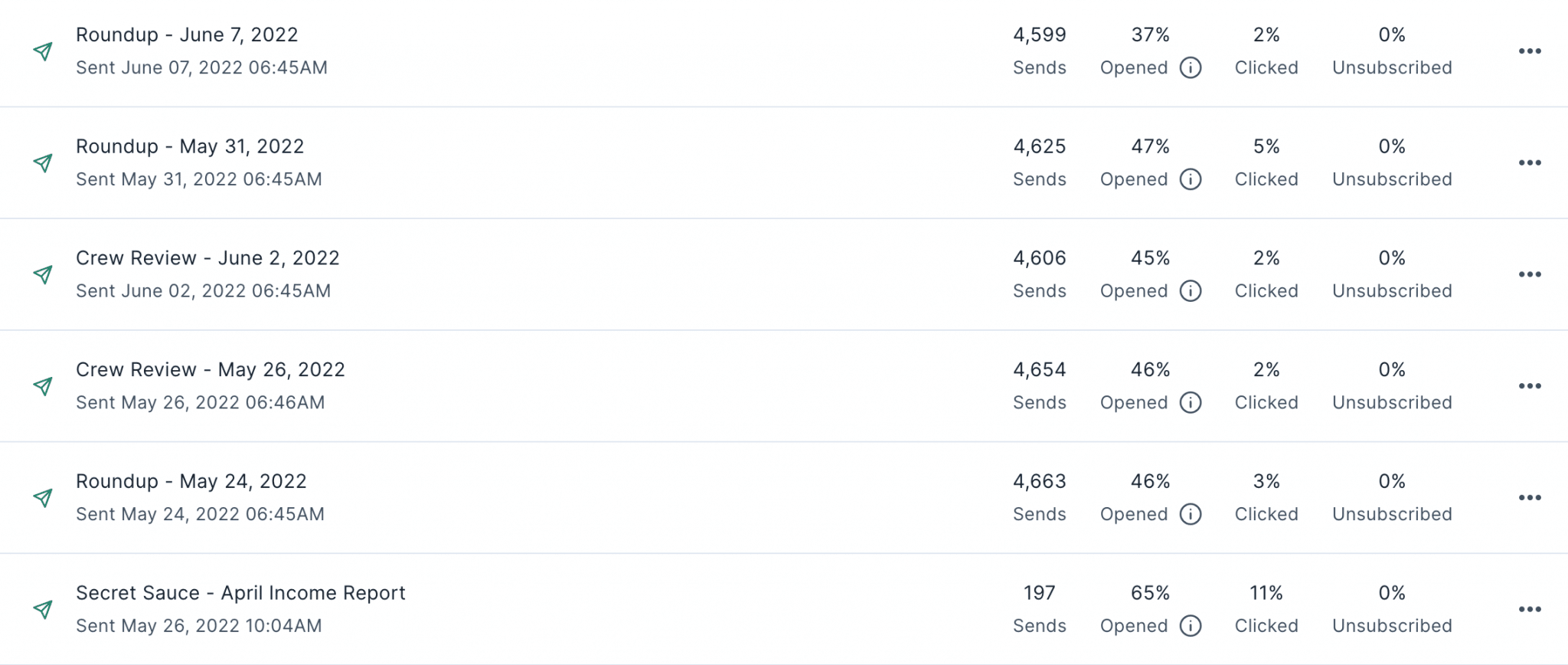Open the three-dot menu for Secret Sauce report
This screenshot has width=1568, height=665.
coord(1530,610)
